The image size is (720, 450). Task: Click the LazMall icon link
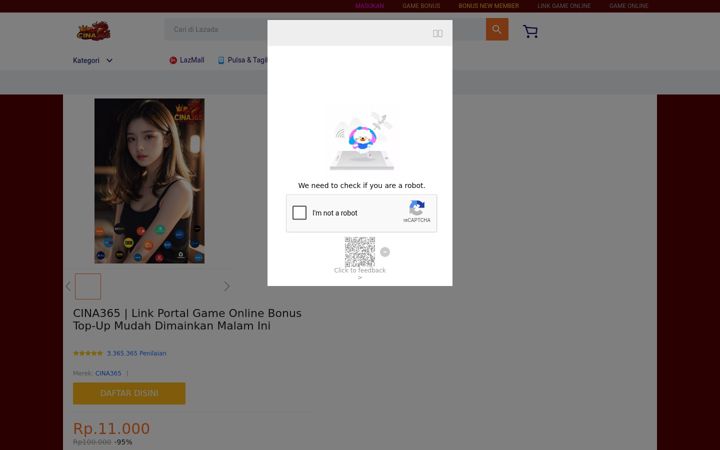187,60
